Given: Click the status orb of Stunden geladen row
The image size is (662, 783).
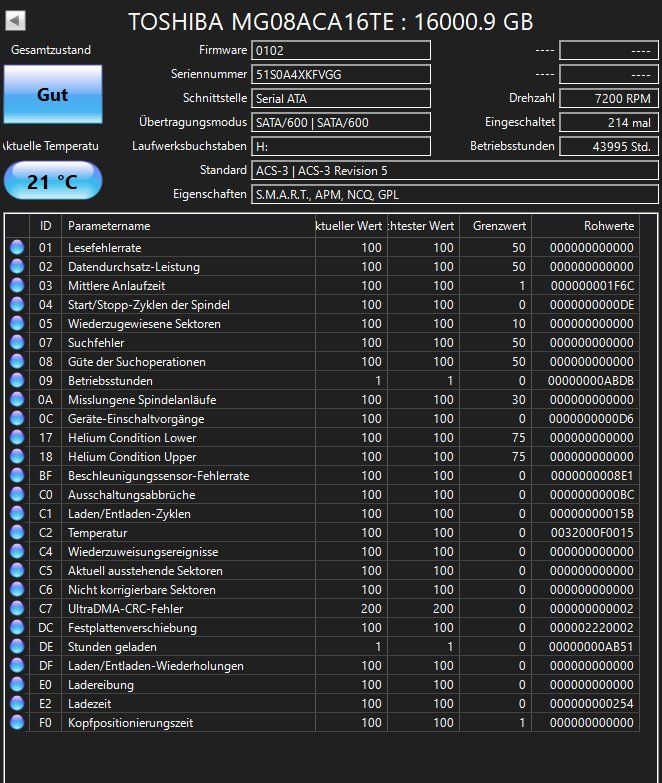Looking at the screenshot, I should point(17,646).
